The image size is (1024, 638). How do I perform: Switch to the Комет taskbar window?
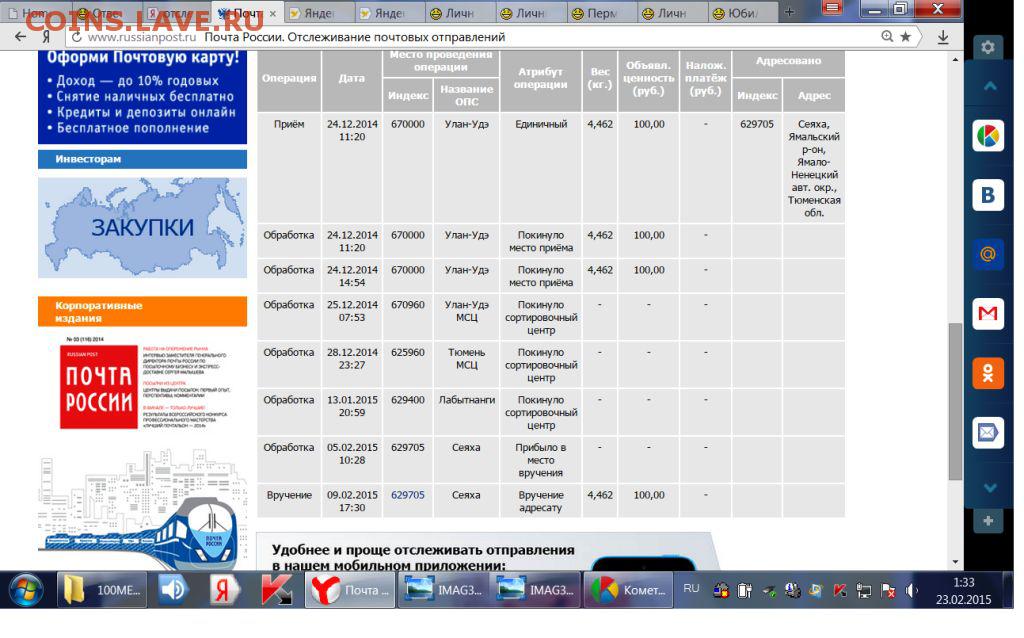tap(628, 590)
